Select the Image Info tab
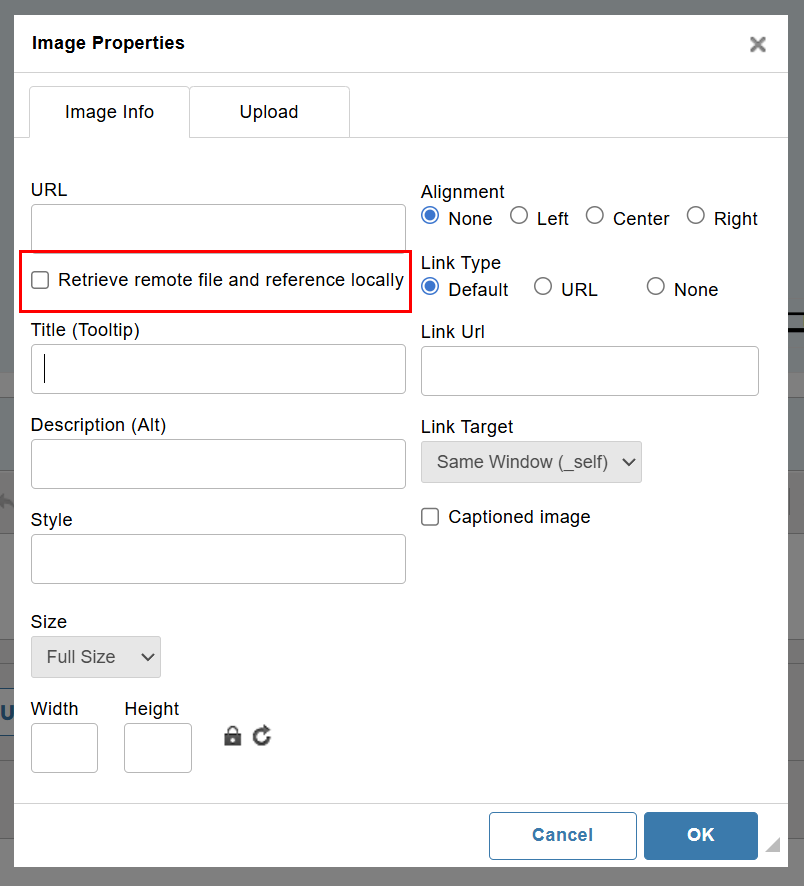The image size is (804, 886). 109,112
